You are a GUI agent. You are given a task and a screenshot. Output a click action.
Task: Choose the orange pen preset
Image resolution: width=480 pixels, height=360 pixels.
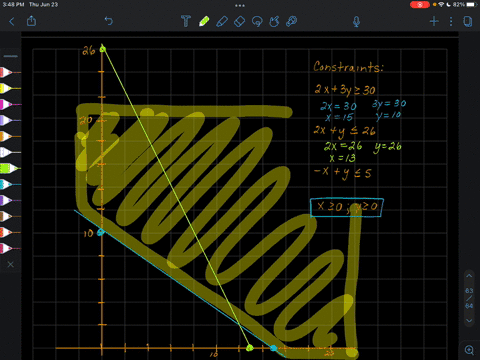click(10, 136)
